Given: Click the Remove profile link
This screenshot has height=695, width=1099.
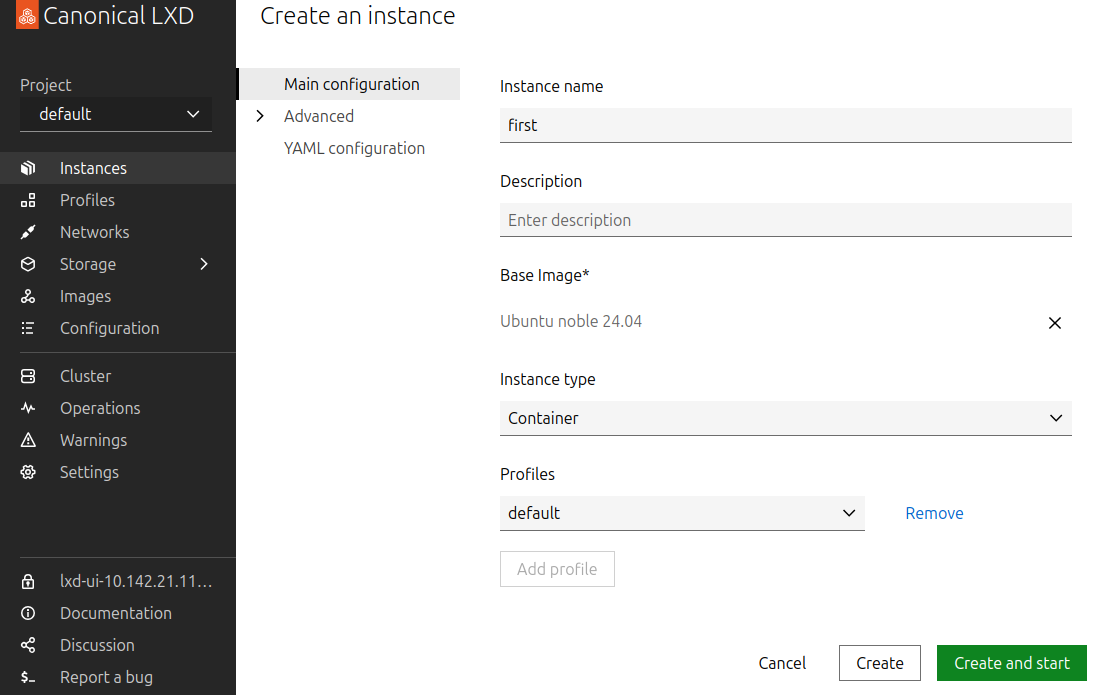Looking at the screenshot, I should (934, 513).
